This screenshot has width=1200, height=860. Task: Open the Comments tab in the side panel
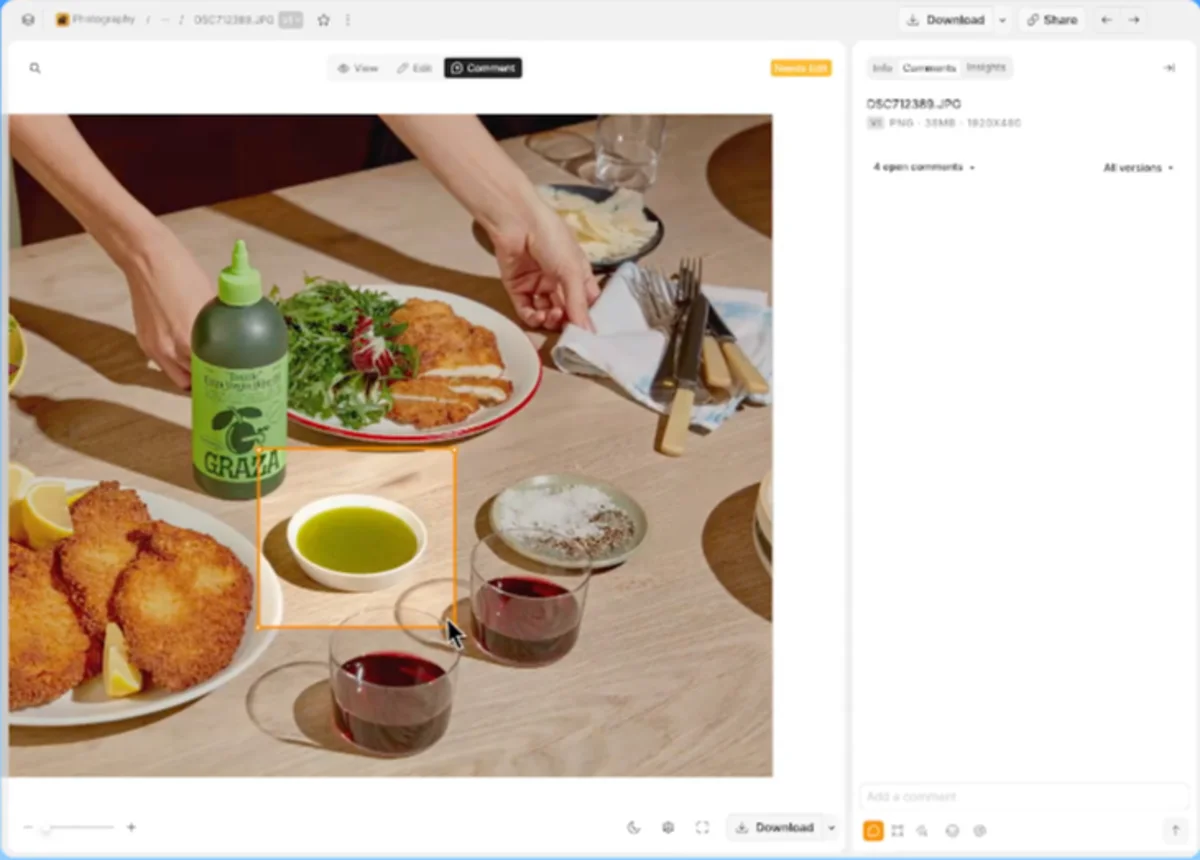929,68
